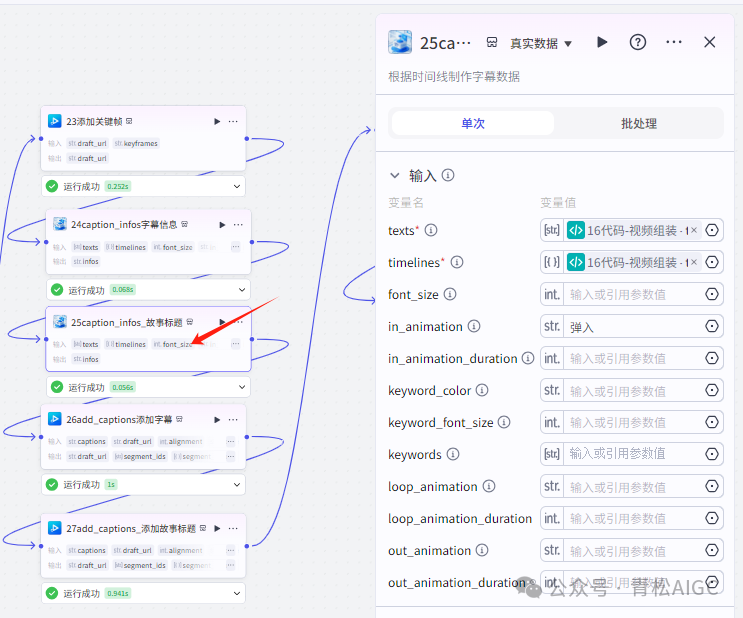Viewport: 743px width, 618px height.
Task: Show hidden inputs of 24caption_infos node
Action: tap(236, 246)
